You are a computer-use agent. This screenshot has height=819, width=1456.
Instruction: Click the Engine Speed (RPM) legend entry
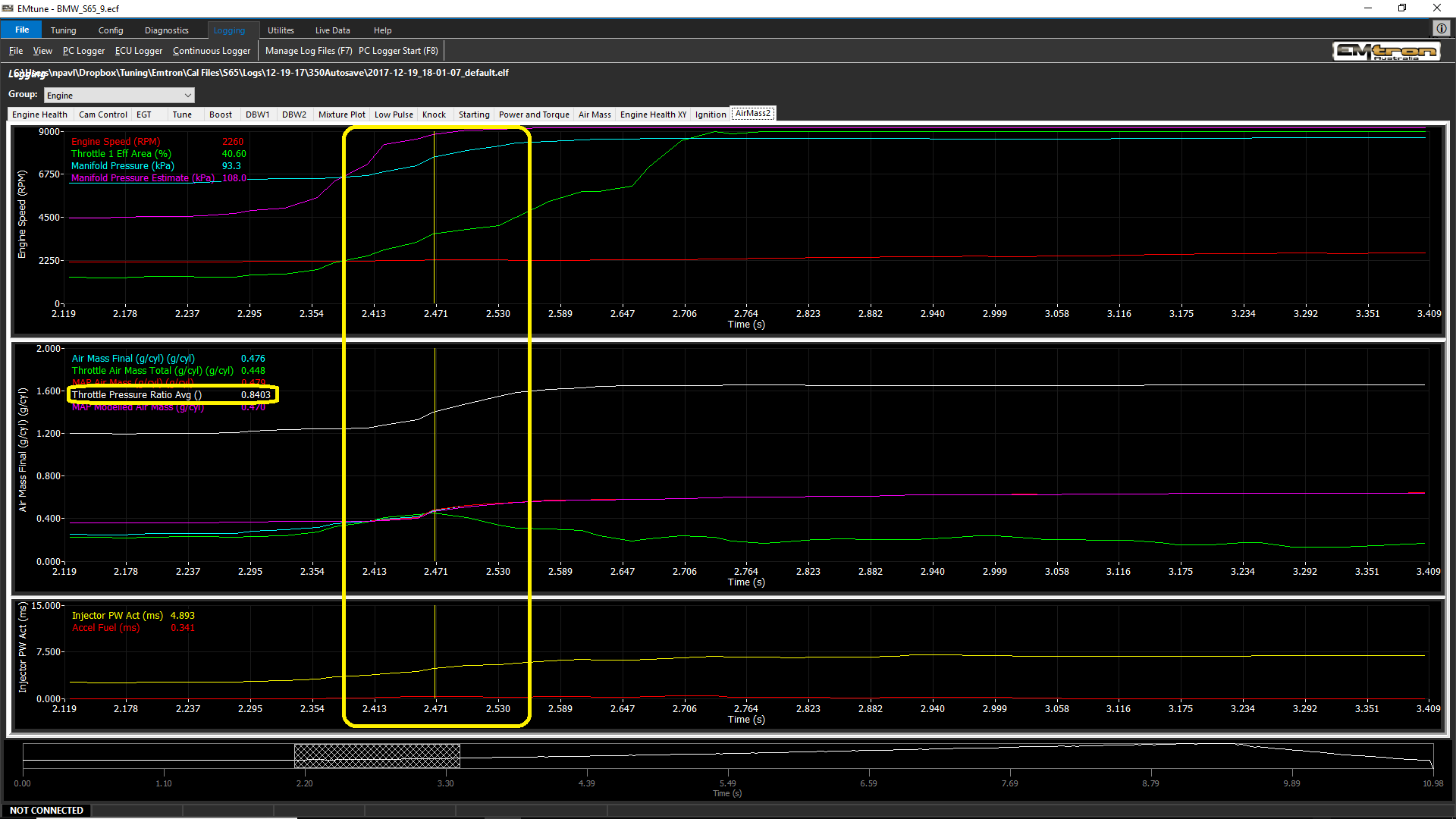click(116, 142)
